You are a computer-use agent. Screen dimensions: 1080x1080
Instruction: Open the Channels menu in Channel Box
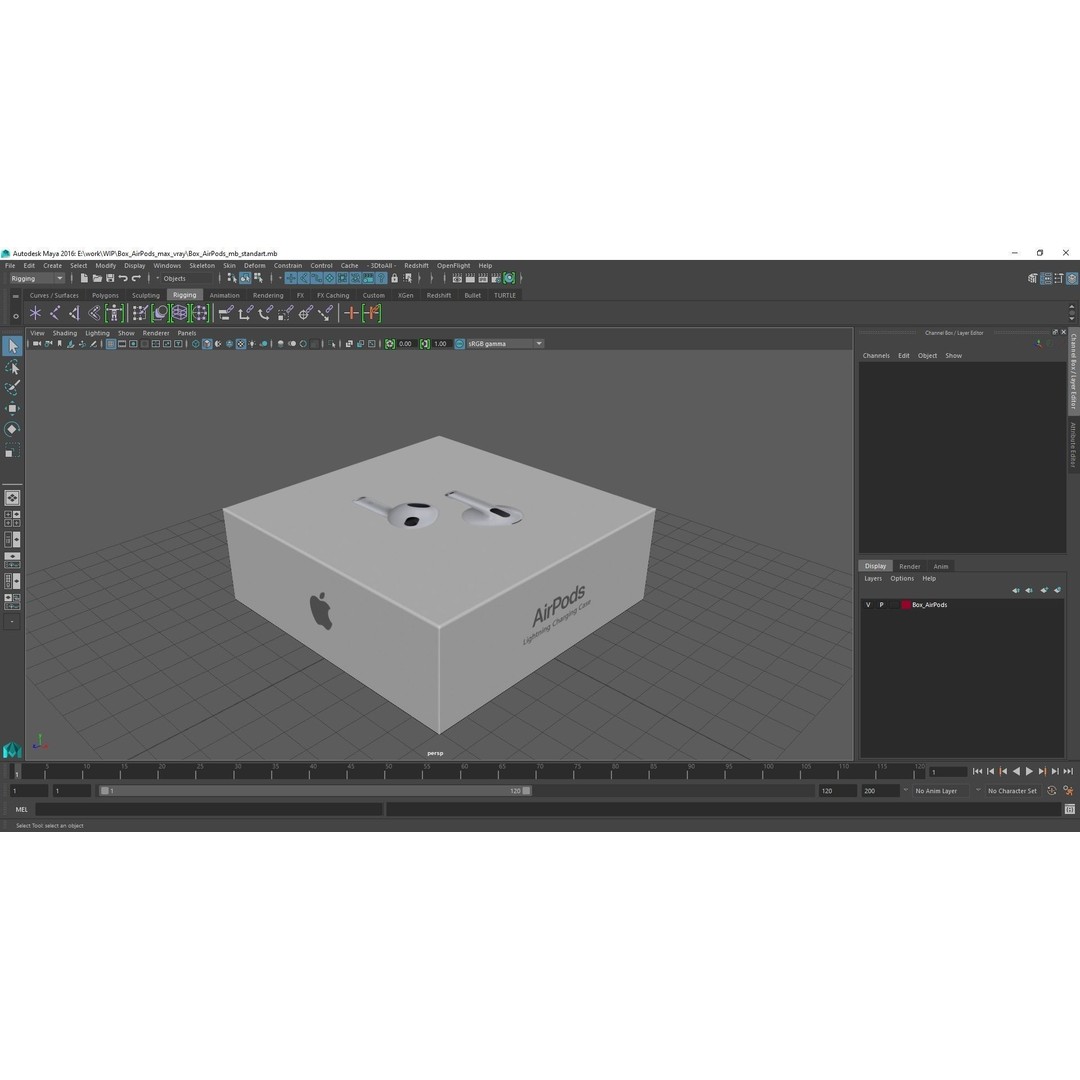(876, 355)
